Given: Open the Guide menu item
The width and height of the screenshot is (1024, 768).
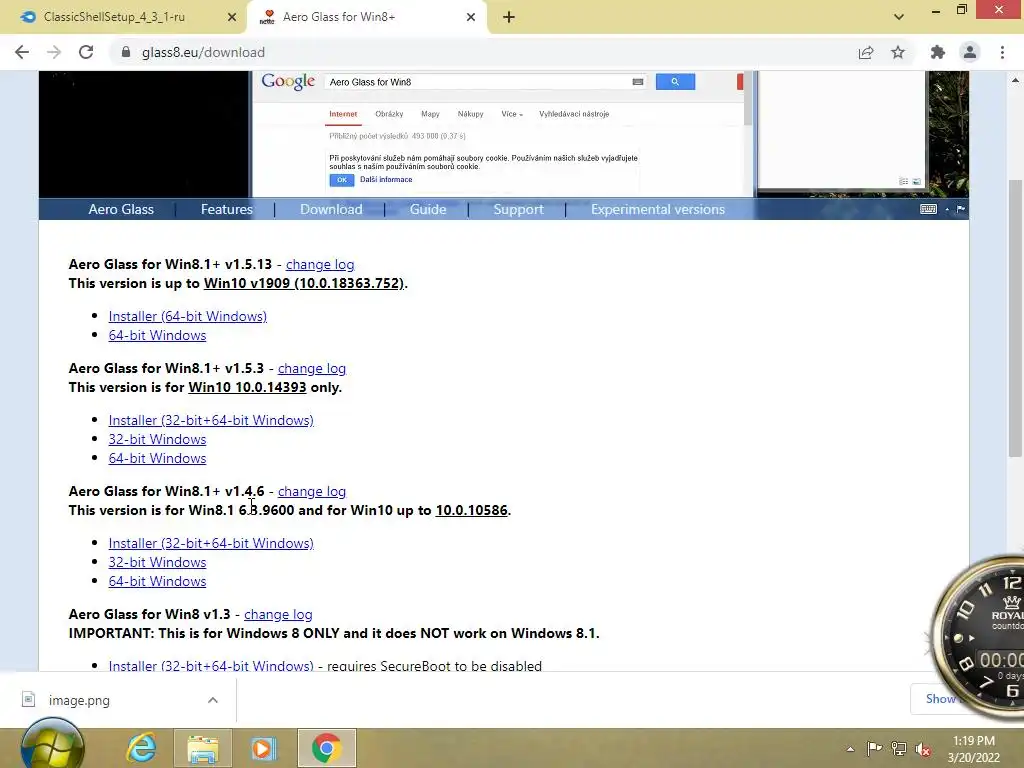Looking at the screenshot, I should (x=428, y=210).
